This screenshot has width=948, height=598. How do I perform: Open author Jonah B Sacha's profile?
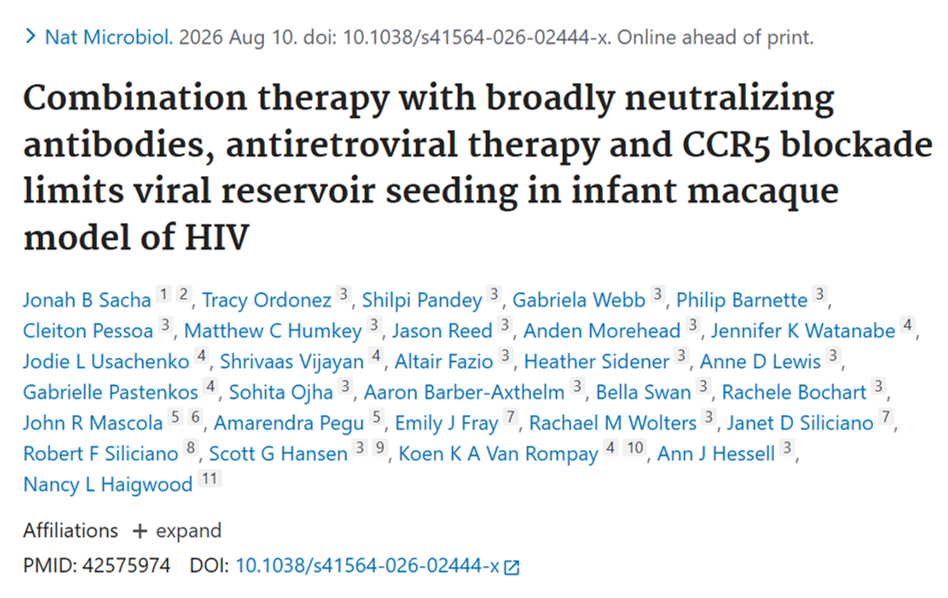tap(87, 300)
